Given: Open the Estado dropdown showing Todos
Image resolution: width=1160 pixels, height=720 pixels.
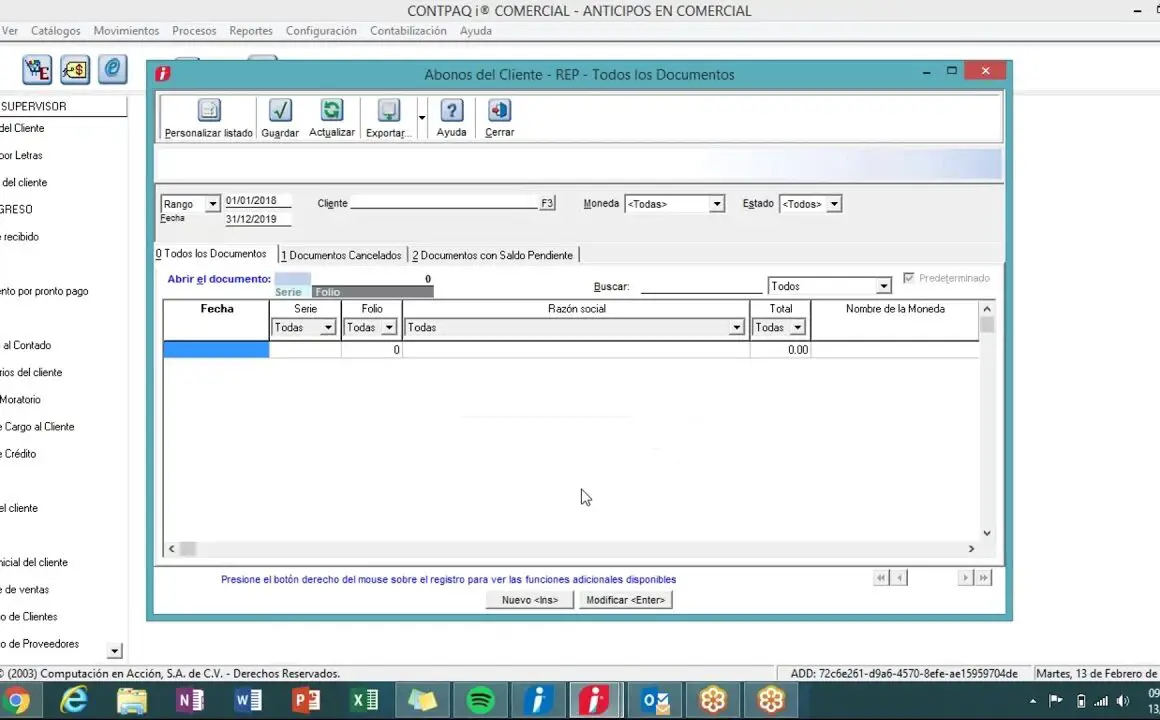Looking at the screenshot, I should 834,204.
